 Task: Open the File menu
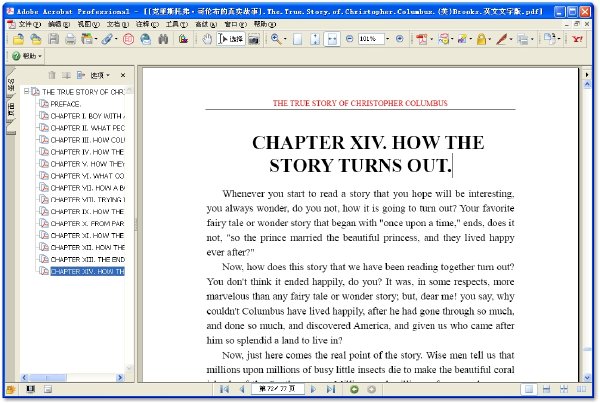30,24
